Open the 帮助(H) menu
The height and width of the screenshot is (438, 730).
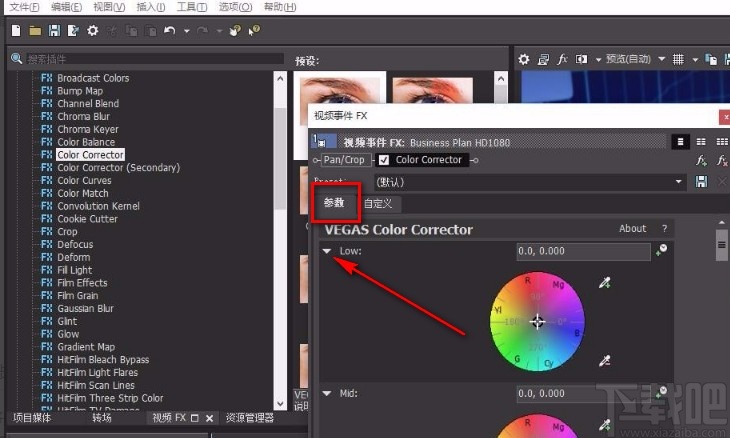(280, 7)
